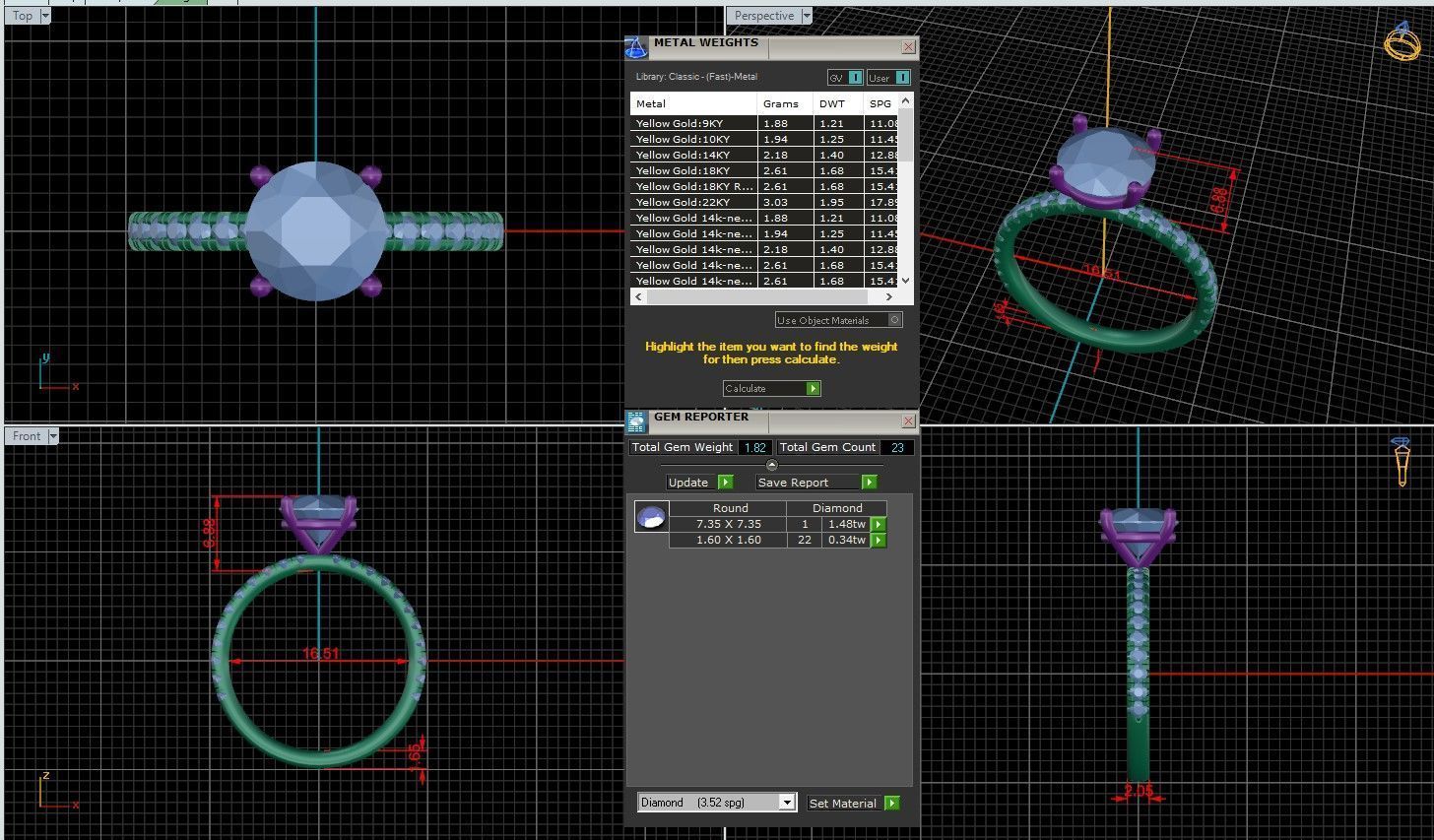Close the Gem Reporter panel
The image size is (1434, 840).
click(x=908, y=421)
